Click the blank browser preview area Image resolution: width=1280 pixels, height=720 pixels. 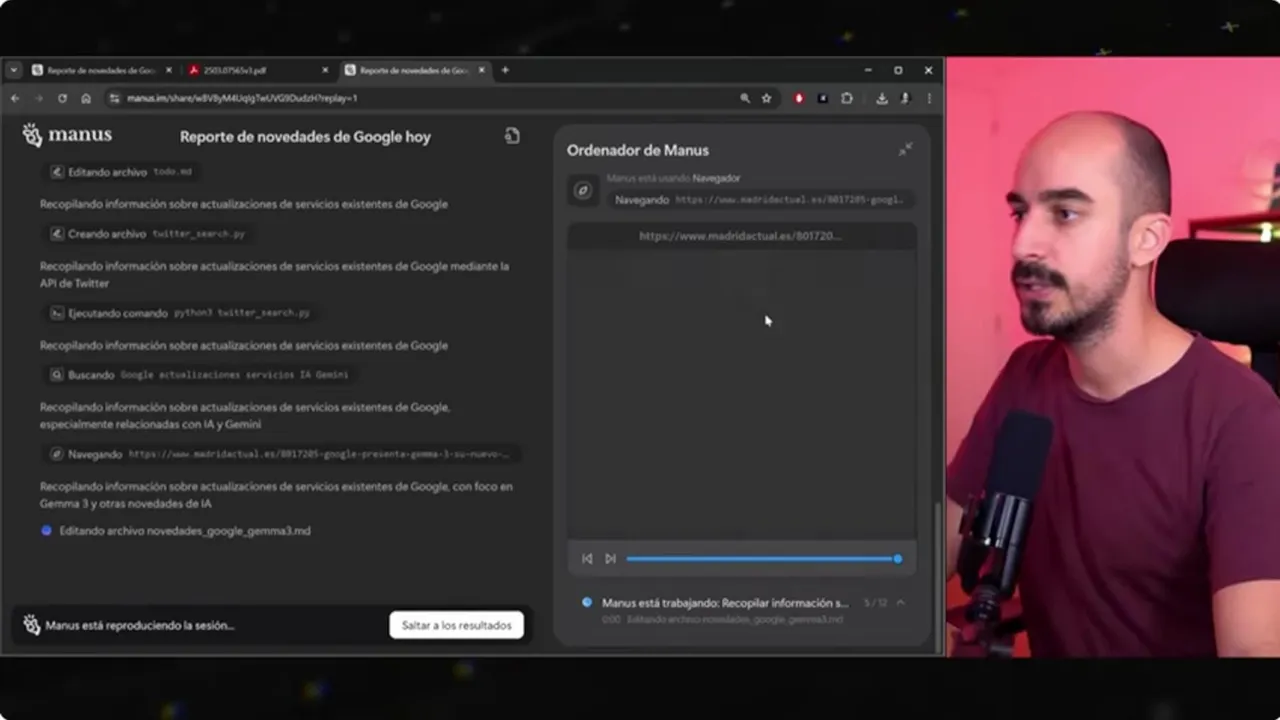click(741, 395)
